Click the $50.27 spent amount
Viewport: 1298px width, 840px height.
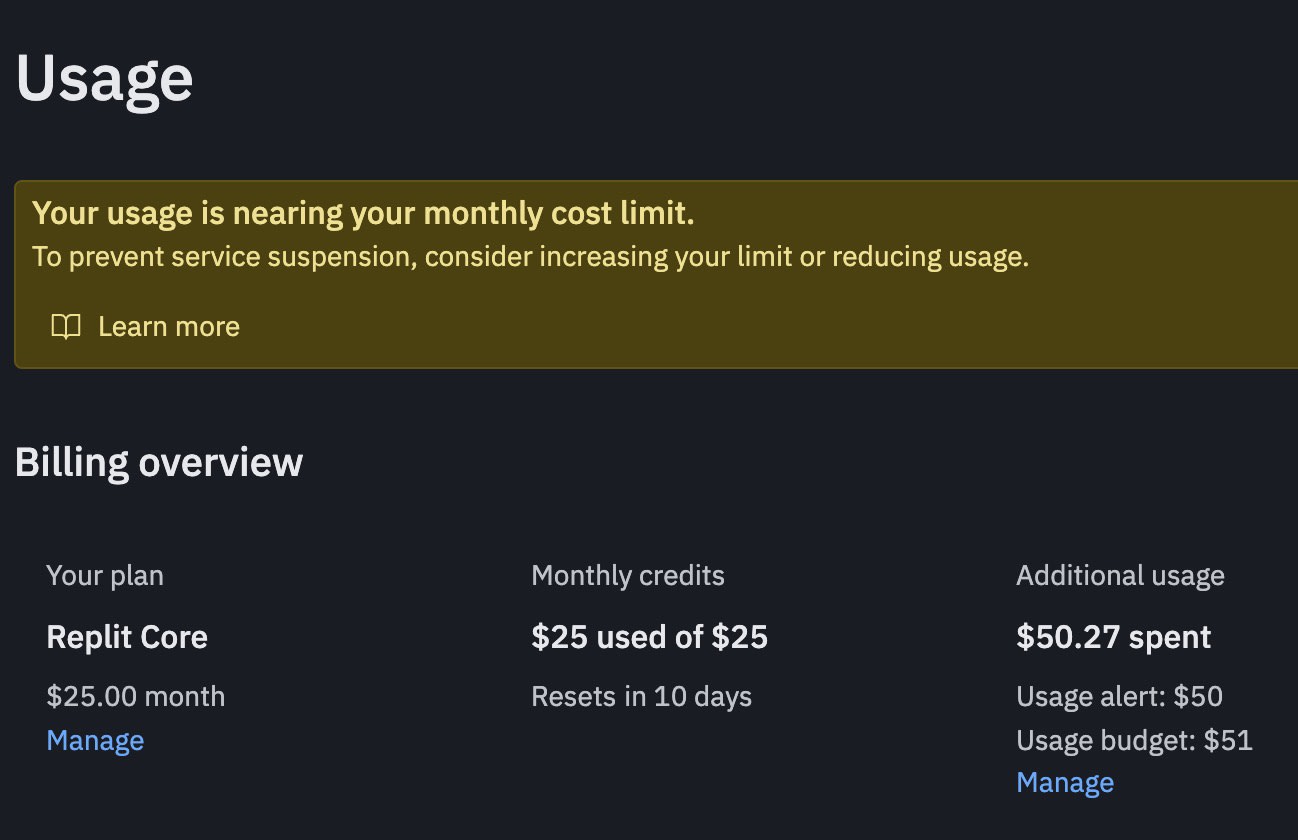tap(1113, 637)
